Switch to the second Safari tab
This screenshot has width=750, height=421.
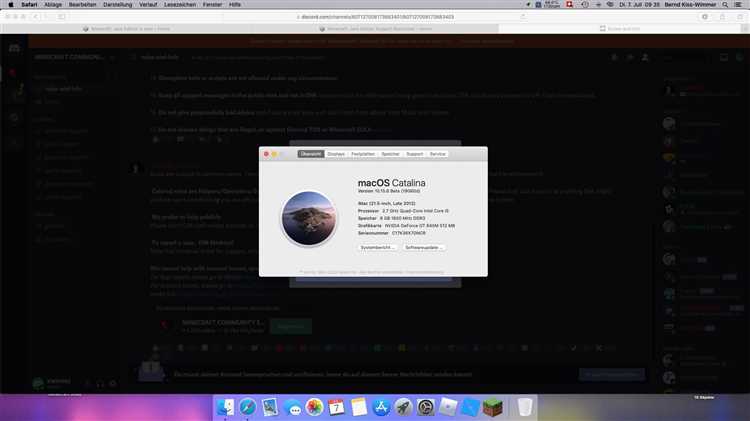coord(375,29)
